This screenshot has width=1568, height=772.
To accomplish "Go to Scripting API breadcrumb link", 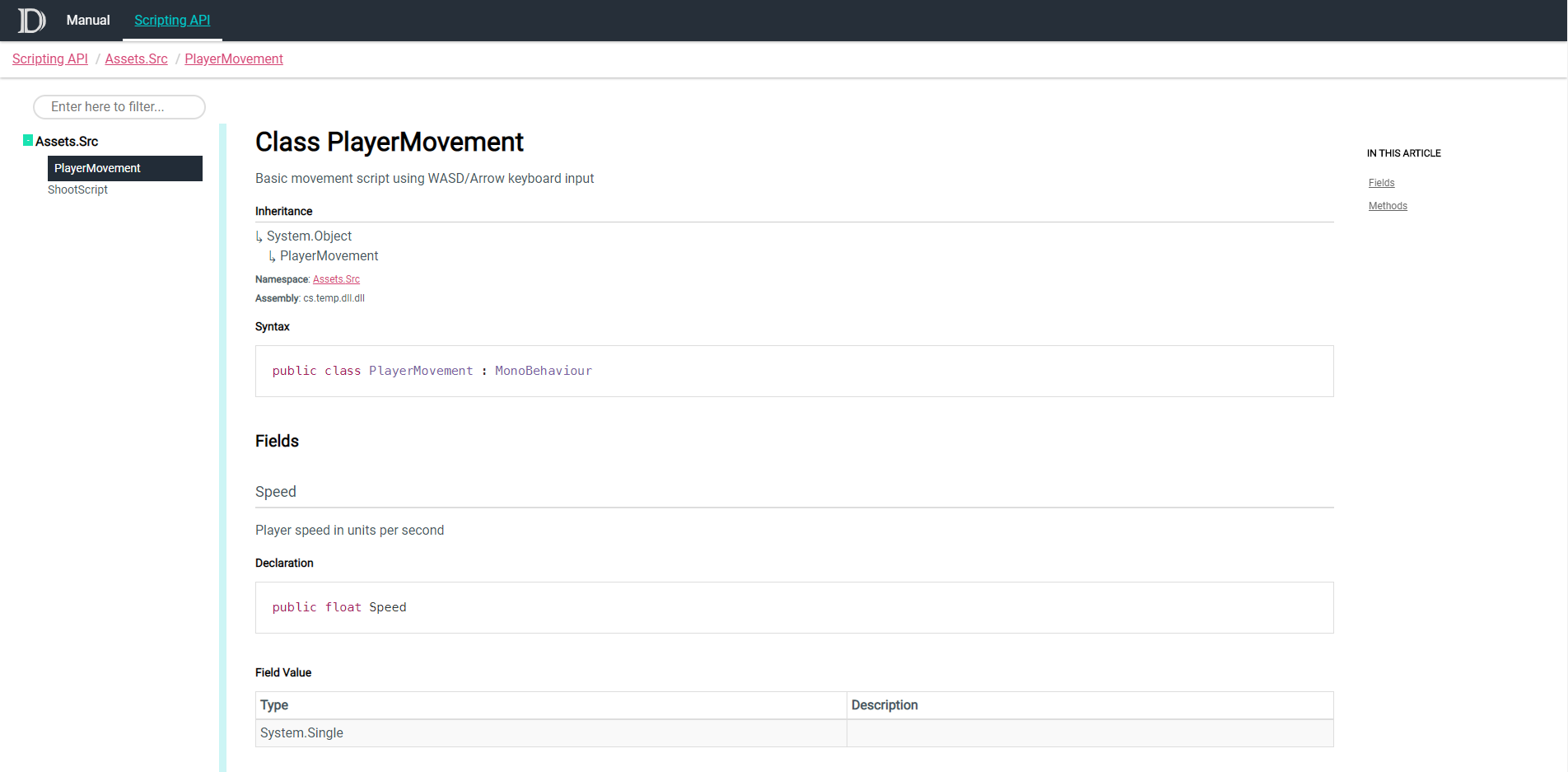I will click(x=50, y=58).
